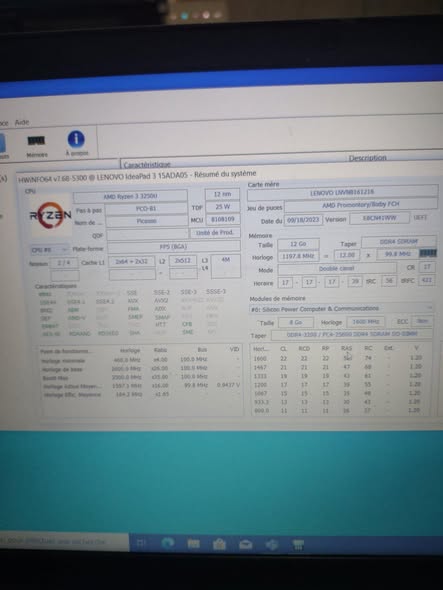Open Microsoft Store from the taskbar
This screenshot has width=443, height=590.
coord(219,544)
